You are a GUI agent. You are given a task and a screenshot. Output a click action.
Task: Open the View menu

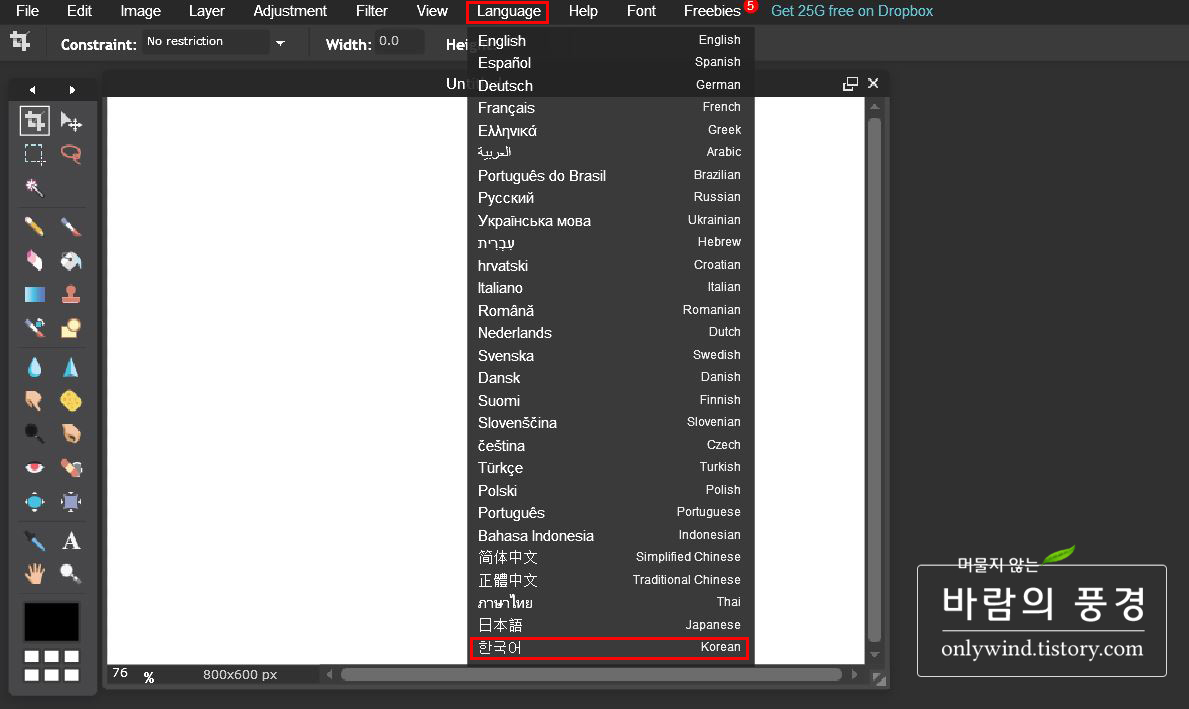(x=431, y=11)
